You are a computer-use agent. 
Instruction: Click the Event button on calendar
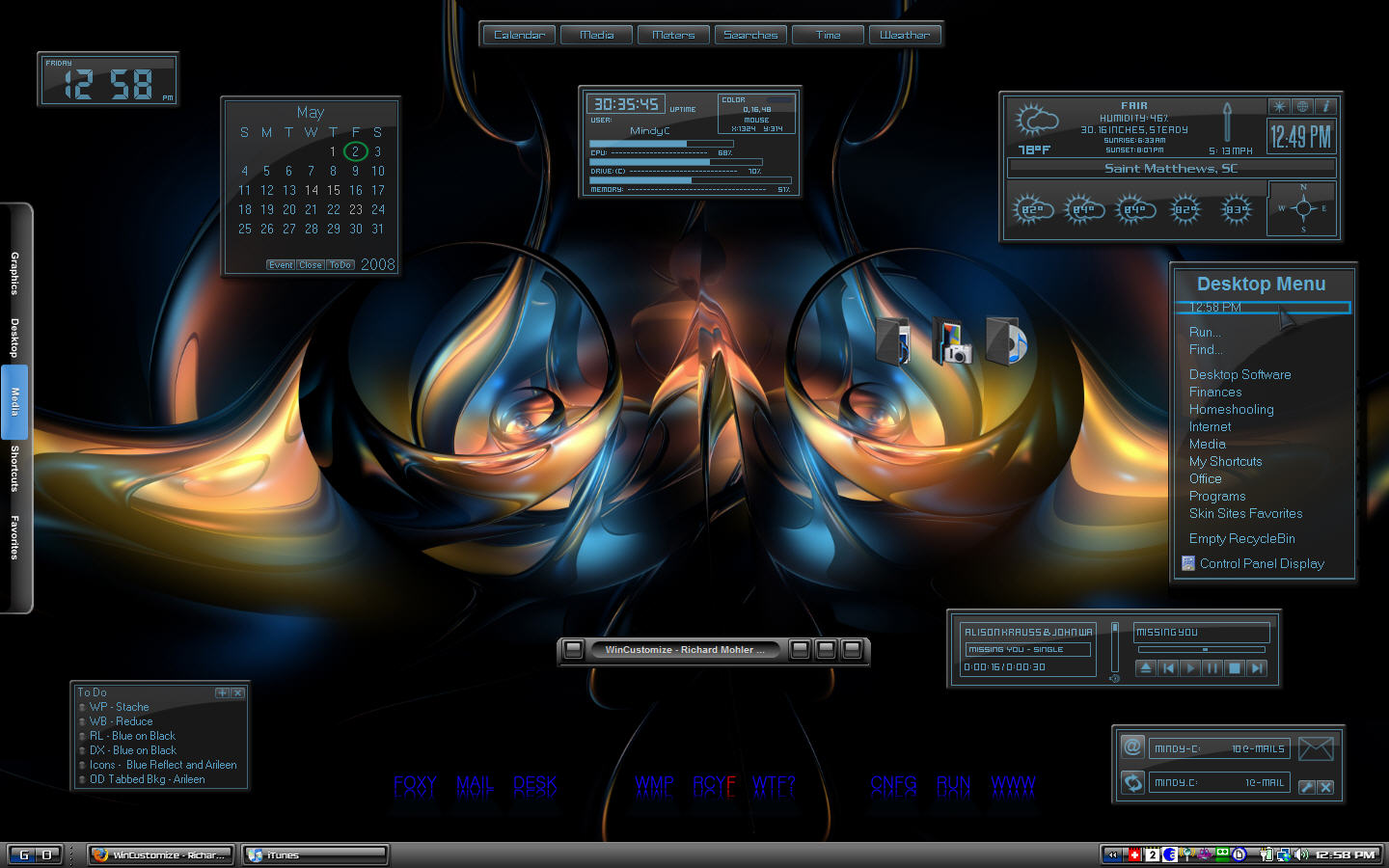click(281, 264)
